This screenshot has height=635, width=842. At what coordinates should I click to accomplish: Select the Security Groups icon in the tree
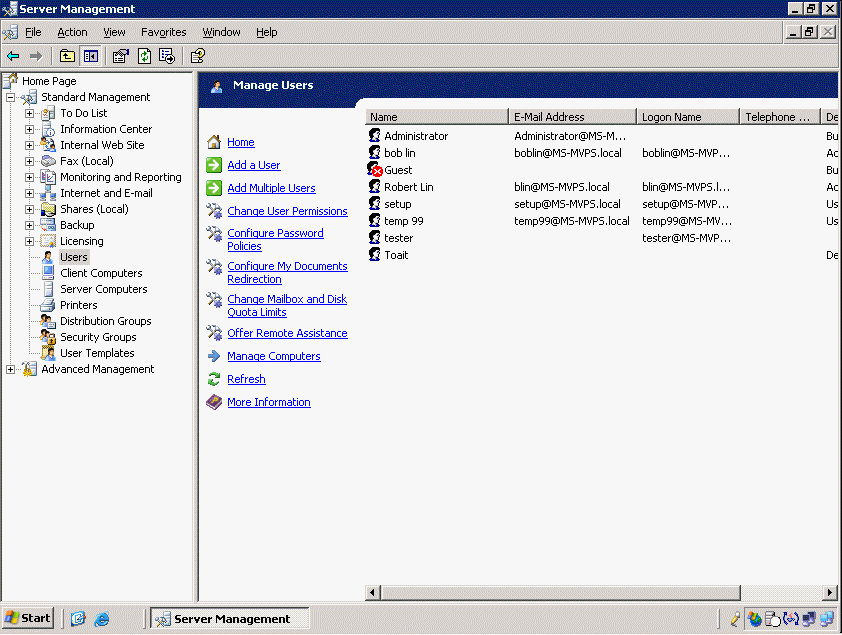(48, 337)
